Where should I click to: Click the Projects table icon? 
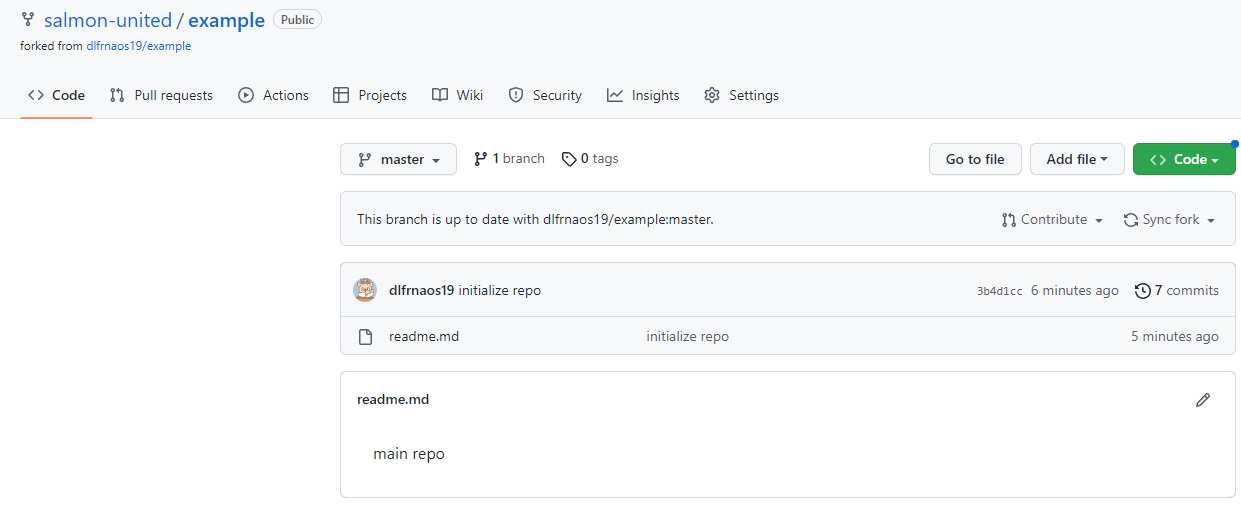coord(341,95)
